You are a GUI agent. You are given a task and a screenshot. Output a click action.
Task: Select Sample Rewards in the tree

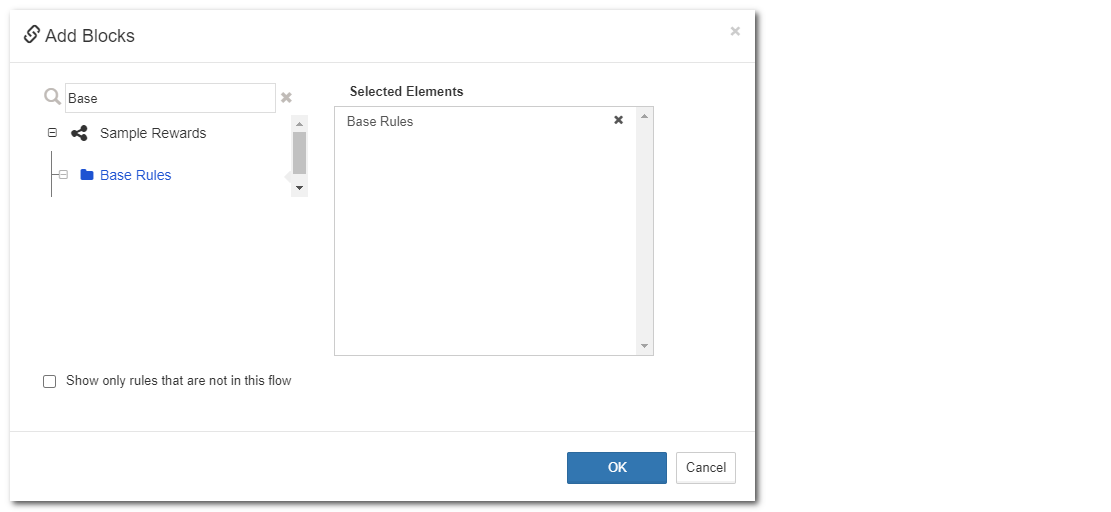click(x=153, y=133)
